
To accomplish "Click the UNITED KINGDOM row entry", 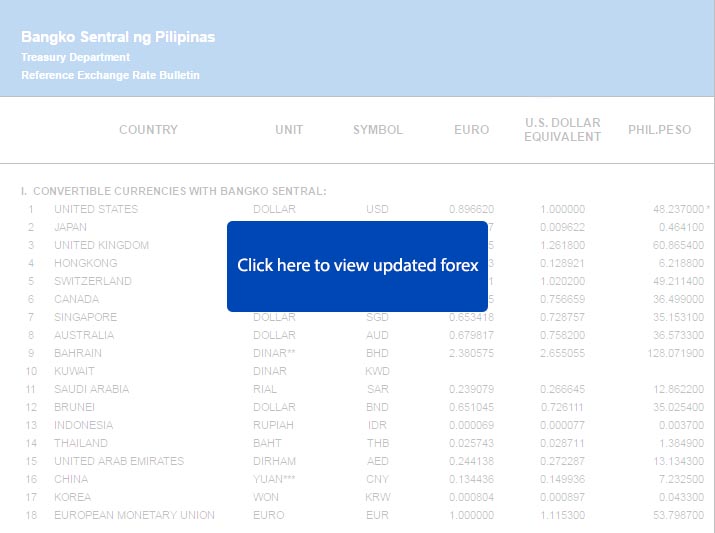I will (101, 245).
